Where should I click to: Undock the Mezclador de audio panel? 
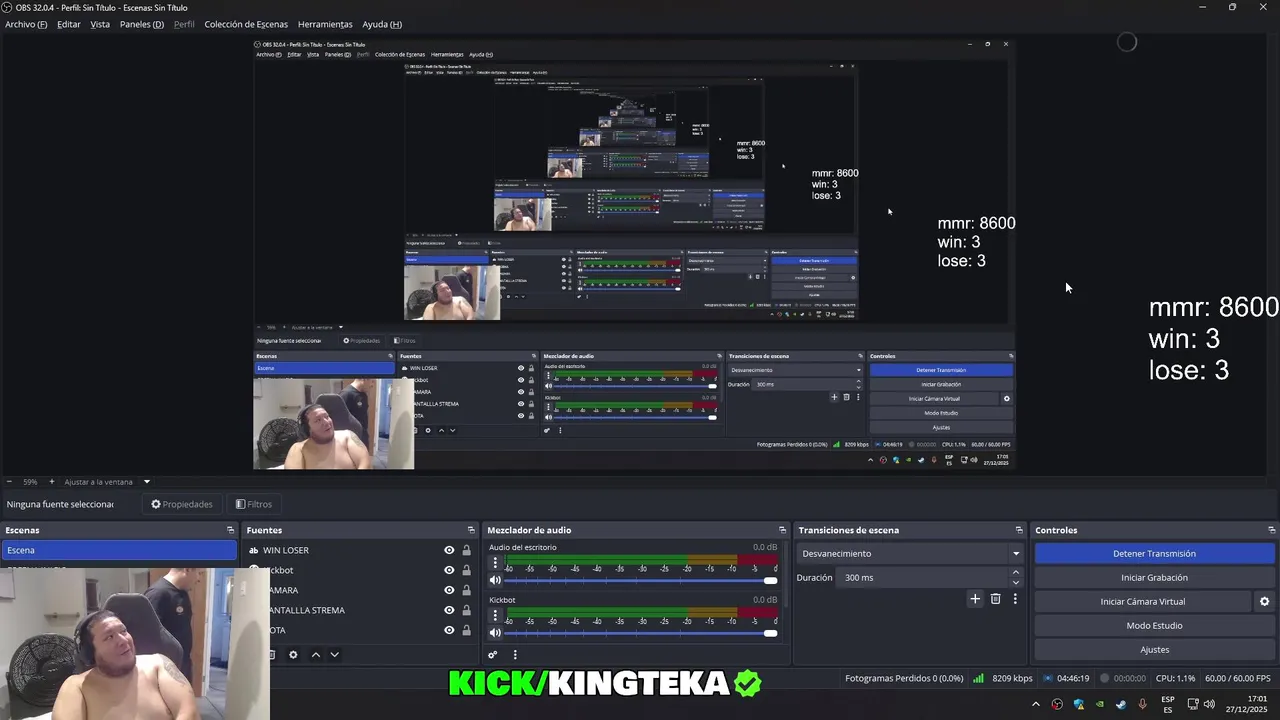click(782, 530)
